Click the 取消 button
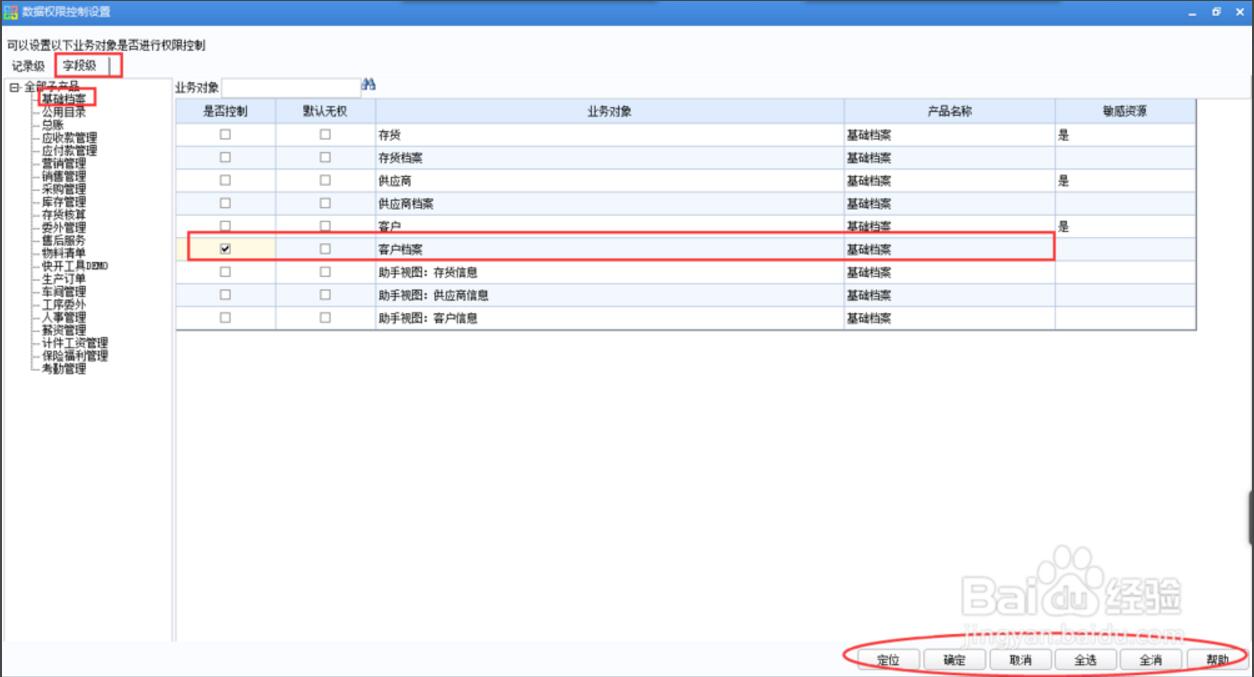 click(x=1020, y=660)
